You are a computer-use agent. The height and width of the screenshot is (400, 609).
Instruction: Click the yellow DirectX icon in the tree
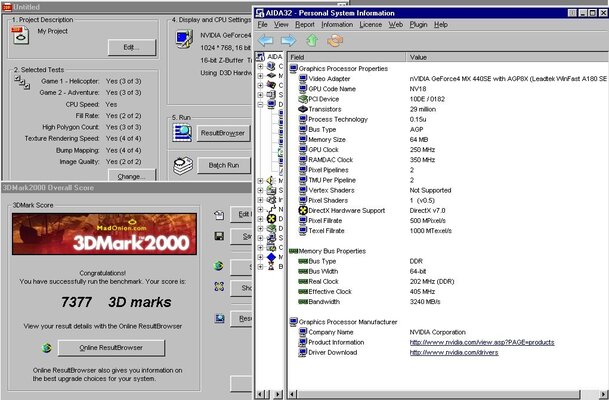pyautogui.click(x=271, y=219)
